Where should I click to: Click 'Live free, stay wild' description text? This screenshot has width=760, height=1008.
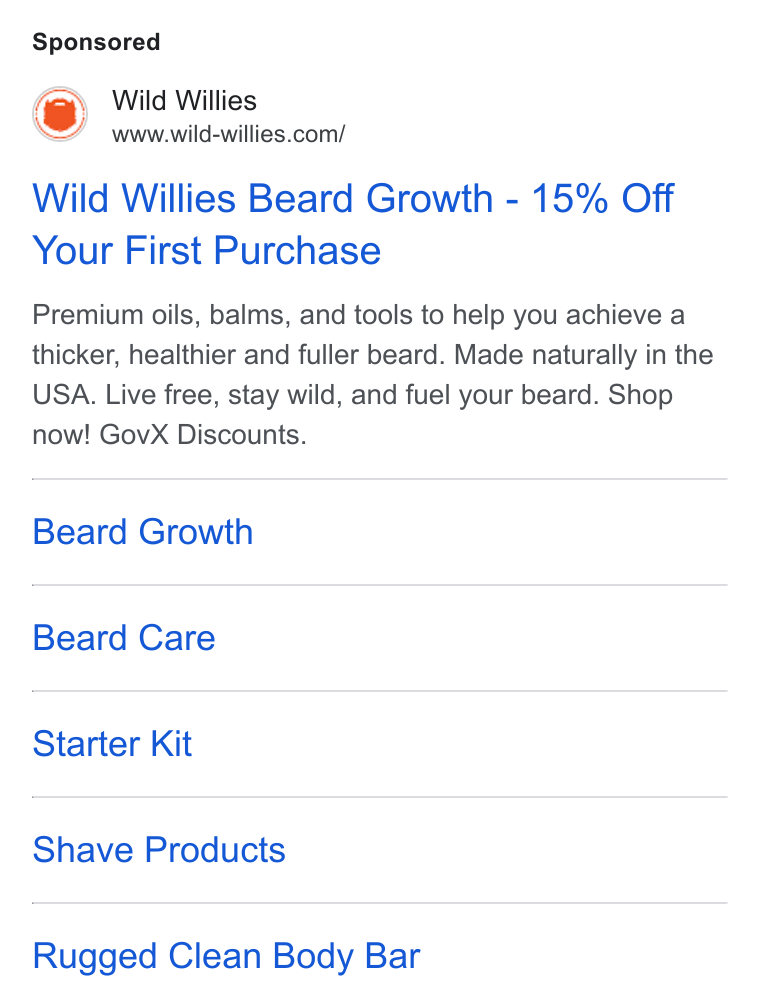click(226, 395)
